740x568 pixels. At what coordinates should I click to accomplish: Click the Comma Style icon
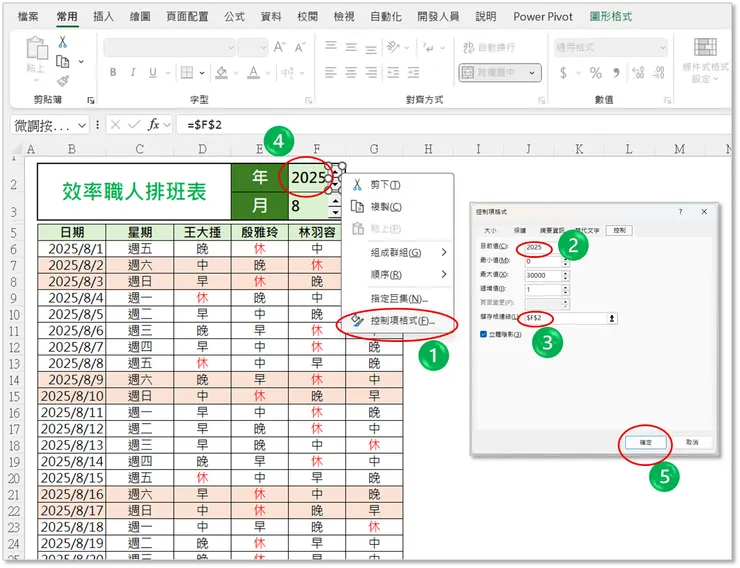pos(616,73)
